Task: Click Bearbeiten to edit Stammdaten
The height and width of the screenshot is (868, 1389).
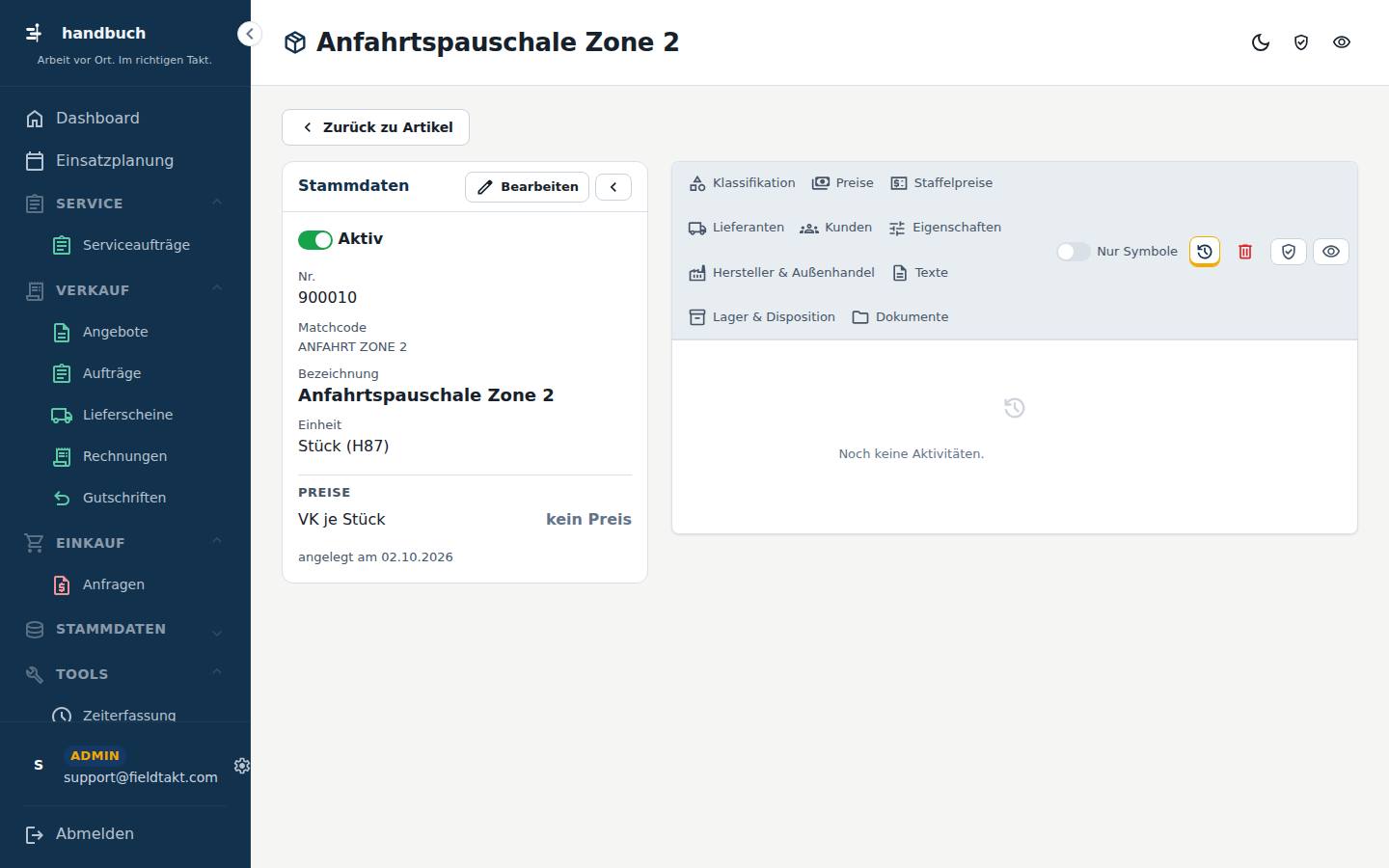Action: tap(528, 187)
